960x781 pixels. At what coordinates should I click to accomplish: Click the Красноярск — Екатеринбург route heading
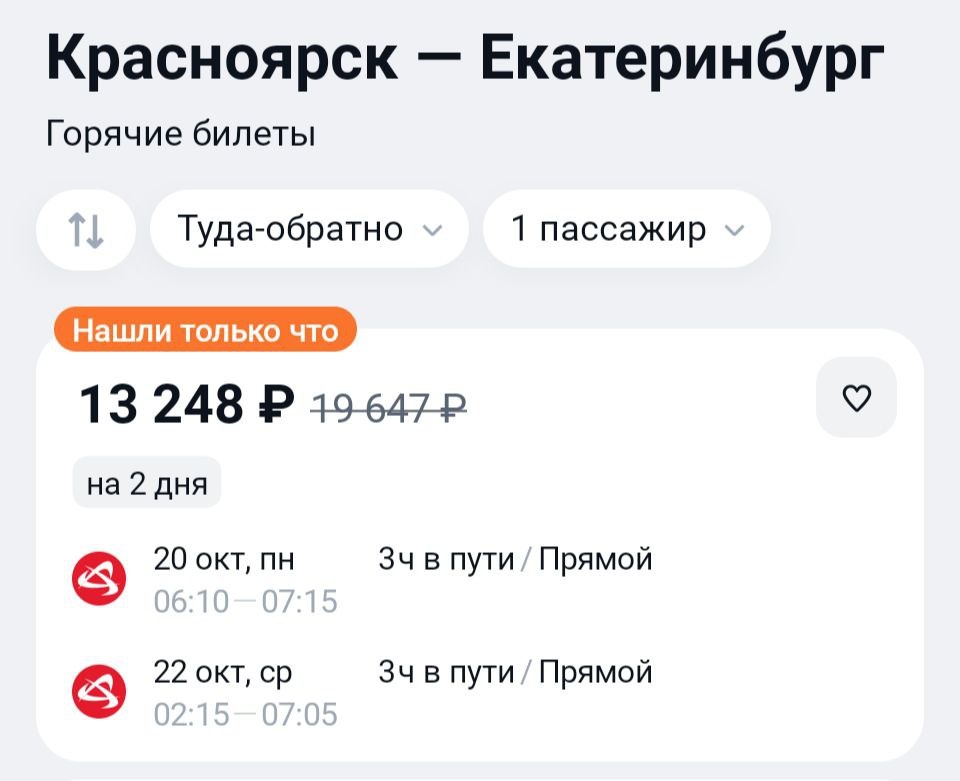[466, 59]
